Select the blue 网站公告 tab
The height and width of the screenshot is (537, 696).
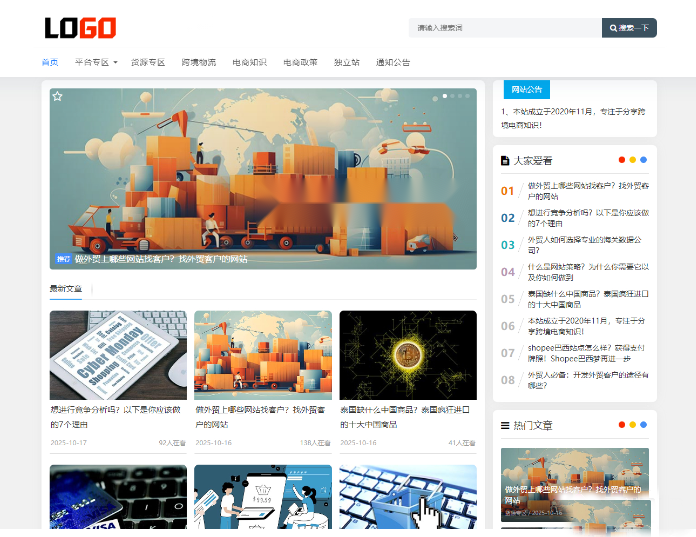click(x=526, y=89)
